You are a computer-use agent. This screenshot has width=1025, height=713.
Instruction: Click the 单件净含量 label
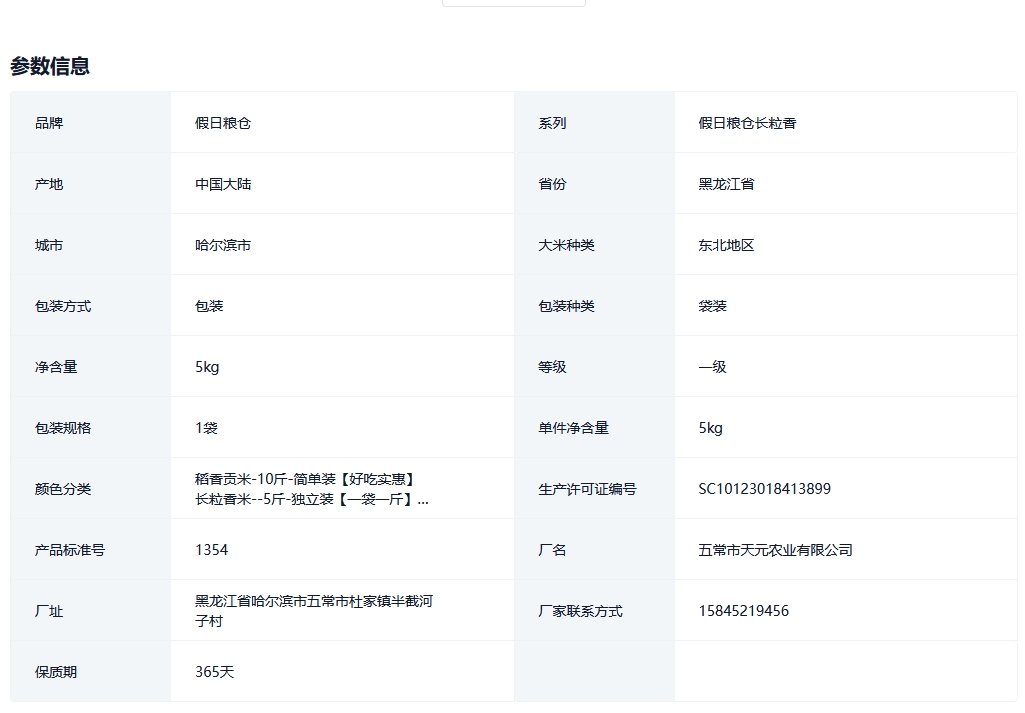(573, 428)
